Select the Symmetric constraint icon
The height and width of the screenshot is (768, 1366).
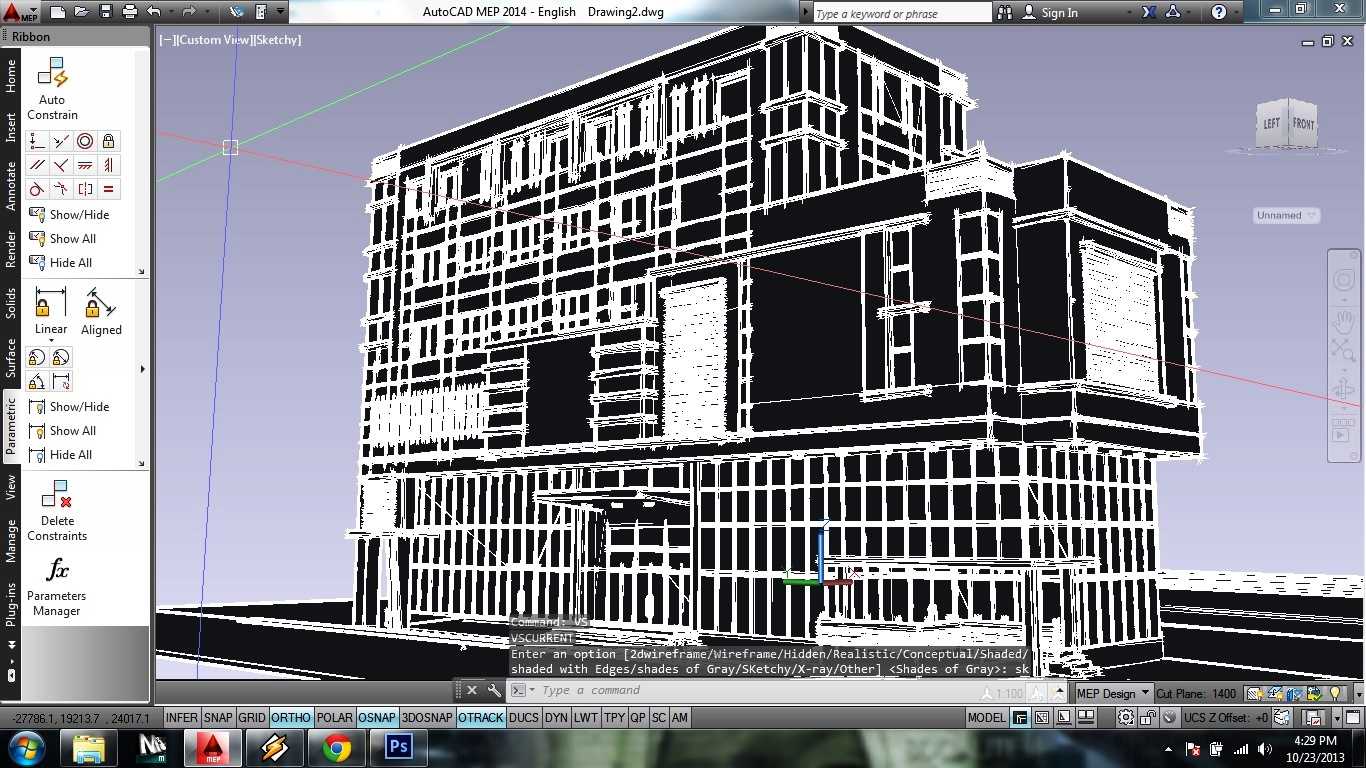(x=85, y=189)
